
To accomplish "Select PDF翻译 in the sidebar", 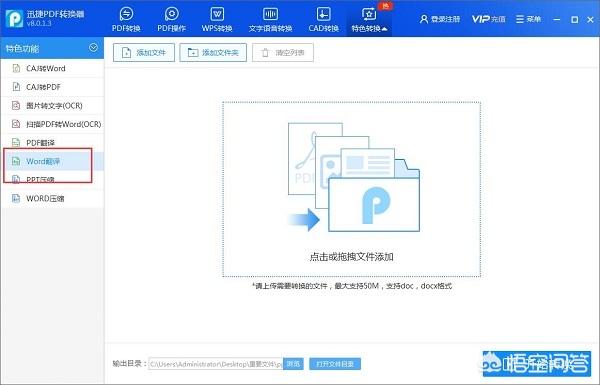I will [x=52, y=143].
